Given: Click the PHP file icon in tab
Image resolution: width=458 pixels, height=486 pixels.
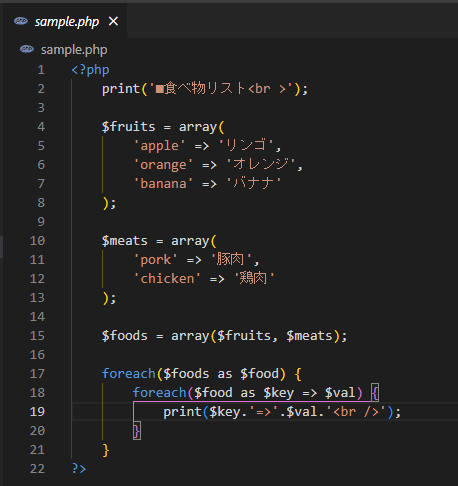Looking at the screenshot, I should 21,21.
